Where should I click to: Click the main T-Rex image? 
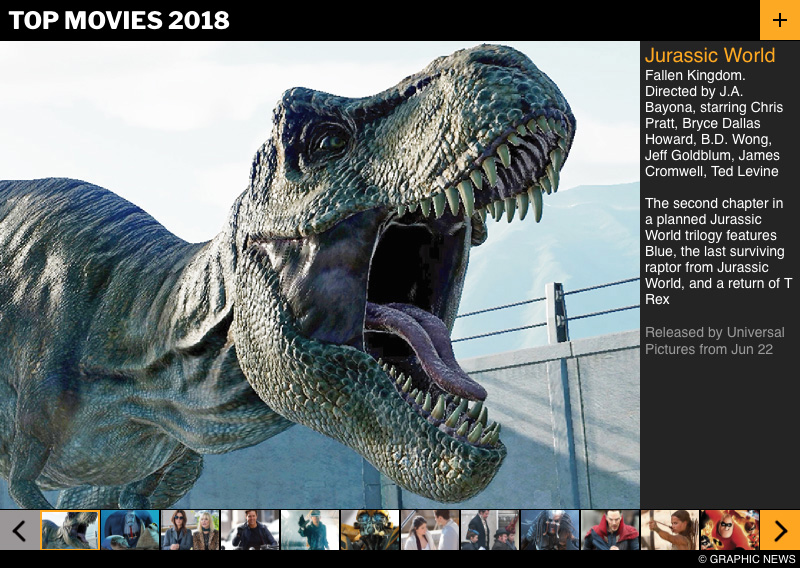(320, 275)
